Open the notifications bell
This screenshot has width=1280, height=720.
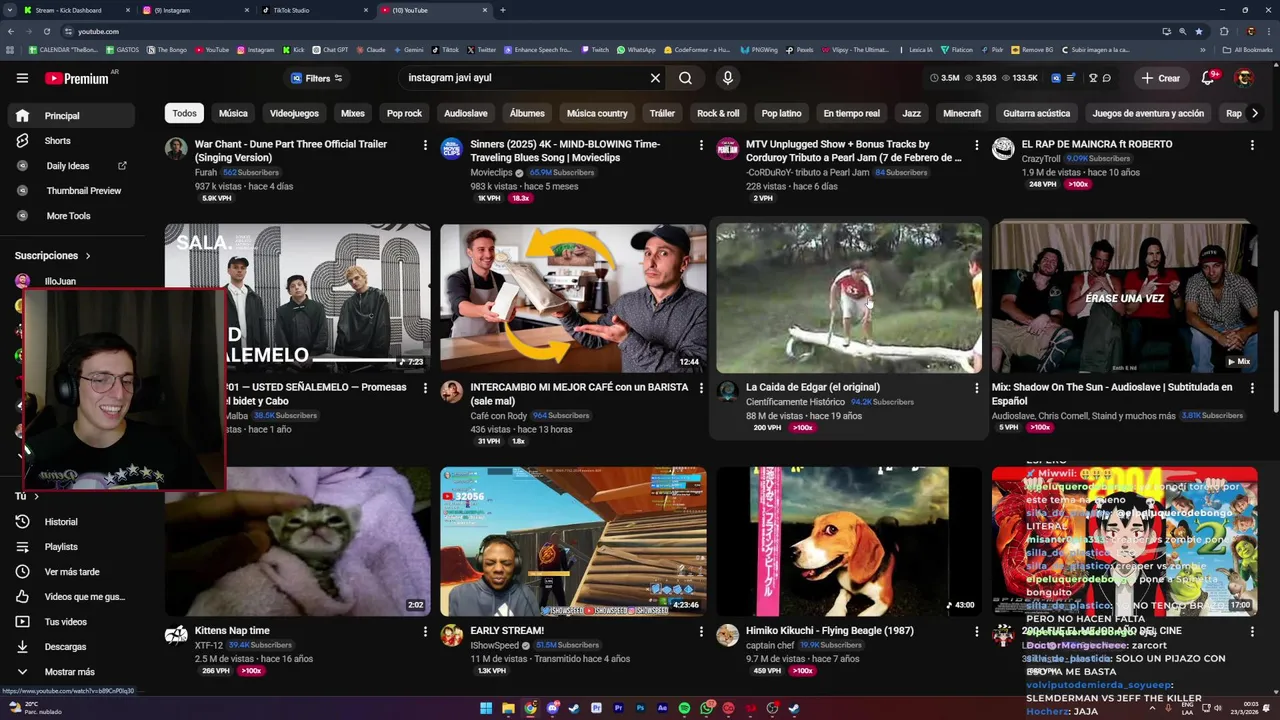(x=1208, y=78)
